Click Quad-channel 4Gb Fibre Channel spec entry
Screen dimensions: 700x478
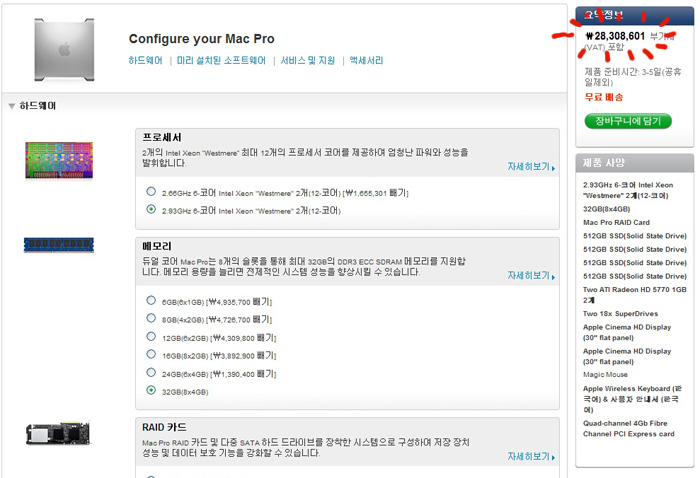(629, 428)
